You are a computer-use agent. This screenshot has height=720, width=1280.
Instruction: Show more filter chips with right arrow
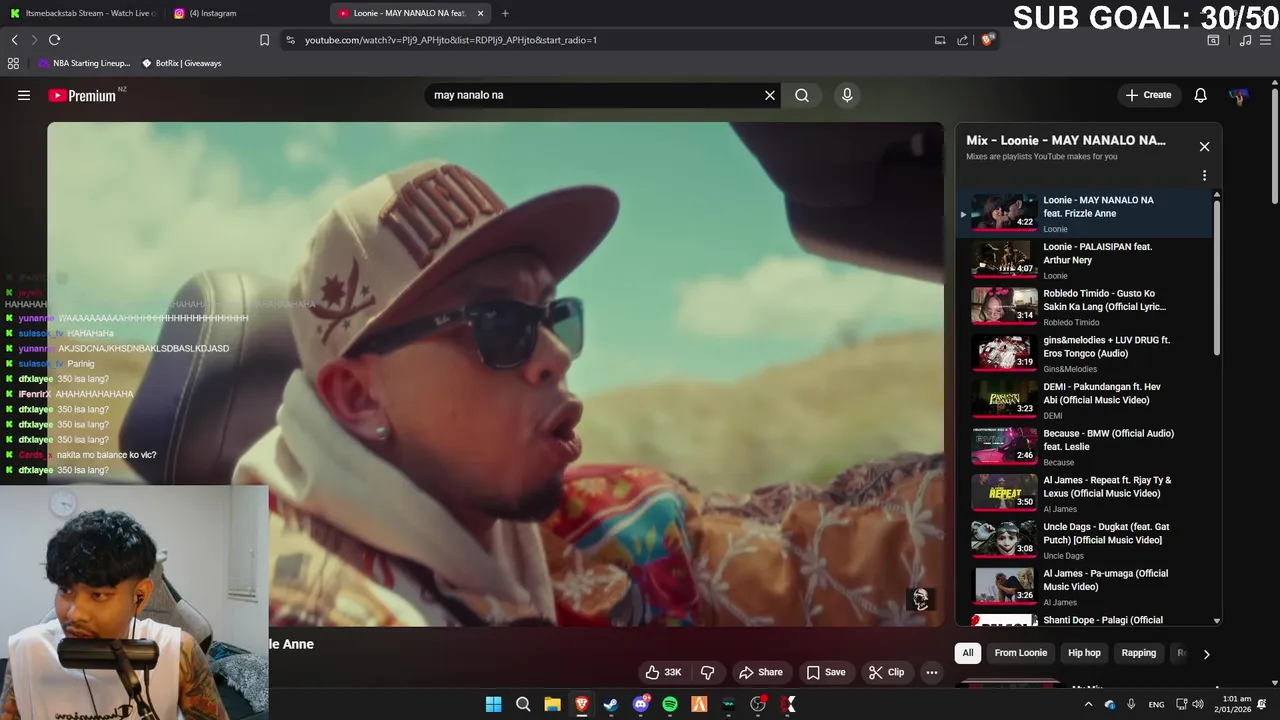click(x=1206, y=654)
